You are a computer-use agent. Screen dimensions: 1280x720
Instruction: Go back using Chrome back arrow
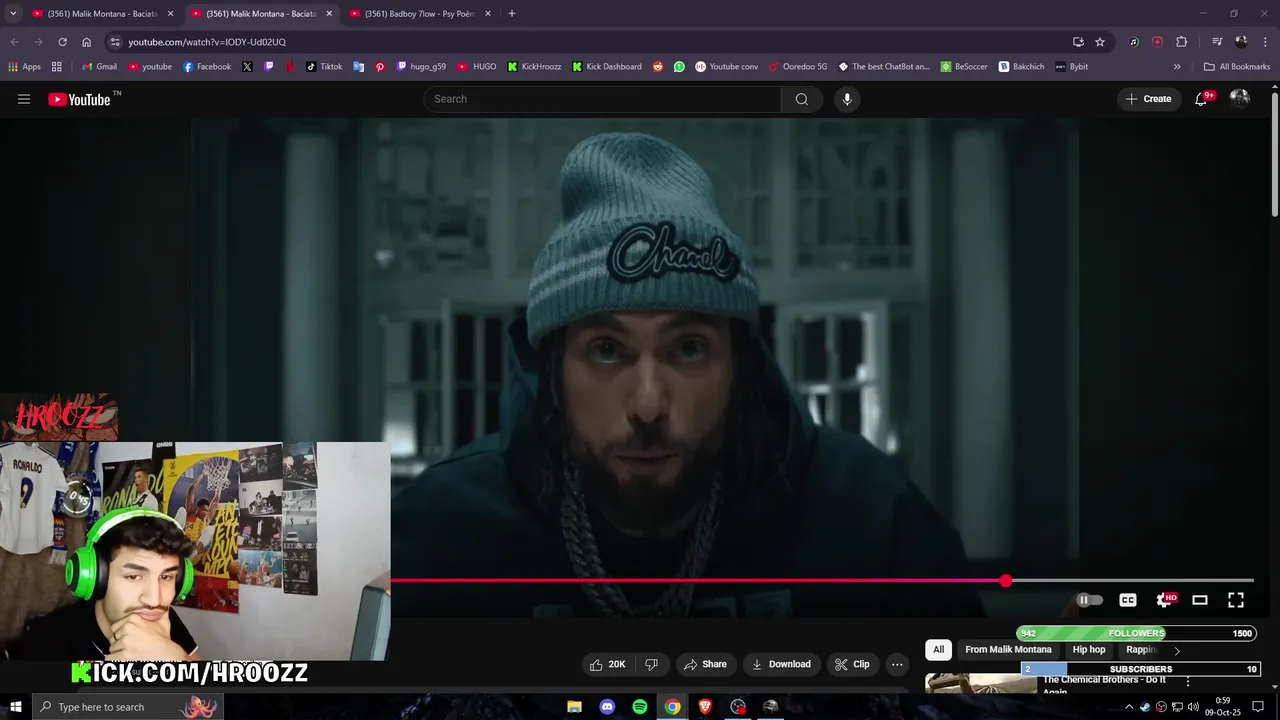click(x=14, y=42)
